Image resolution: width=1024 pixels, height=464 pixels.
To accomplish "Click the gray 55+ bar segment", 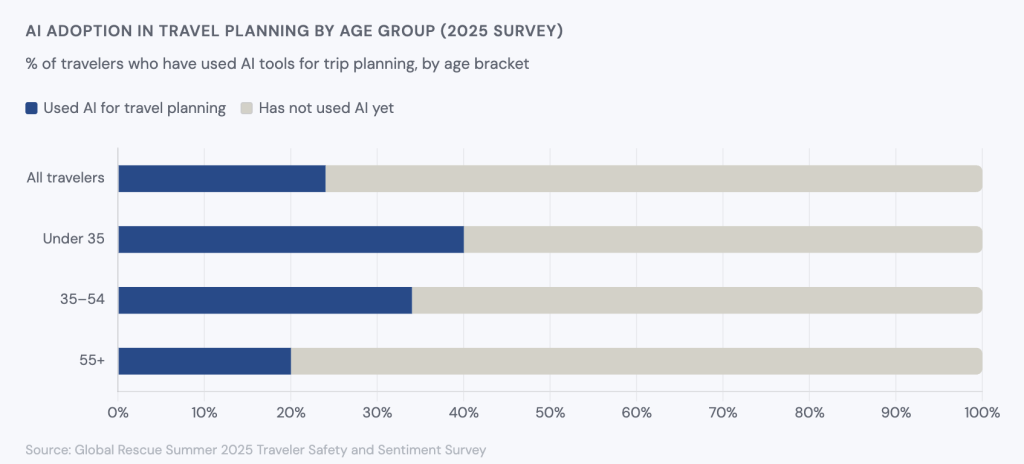I will [x=636, y=361].
